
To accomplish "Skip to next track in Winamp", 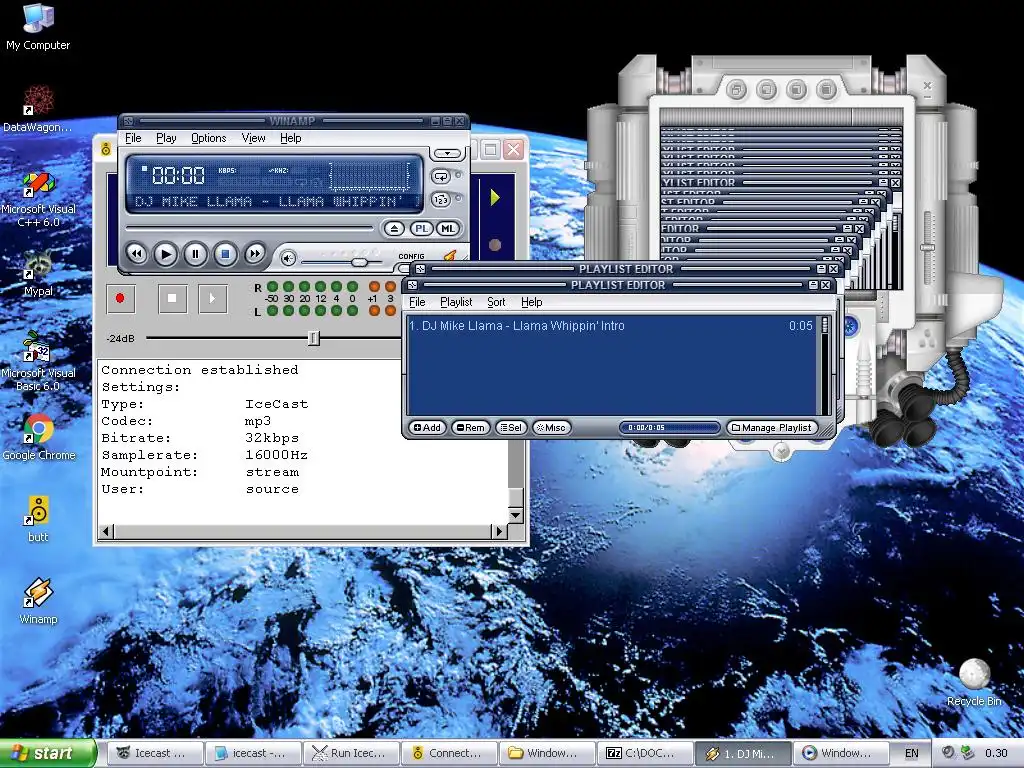I will (x=255, y=253).
